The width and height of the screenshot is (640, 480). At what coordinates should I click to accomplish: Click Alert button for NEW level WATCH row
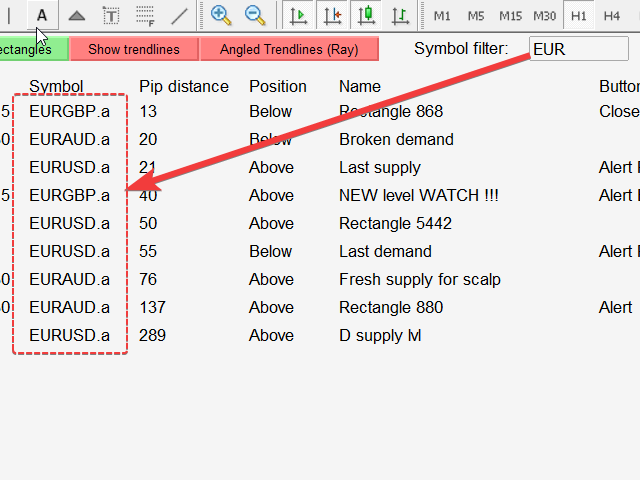coord(619,195)
